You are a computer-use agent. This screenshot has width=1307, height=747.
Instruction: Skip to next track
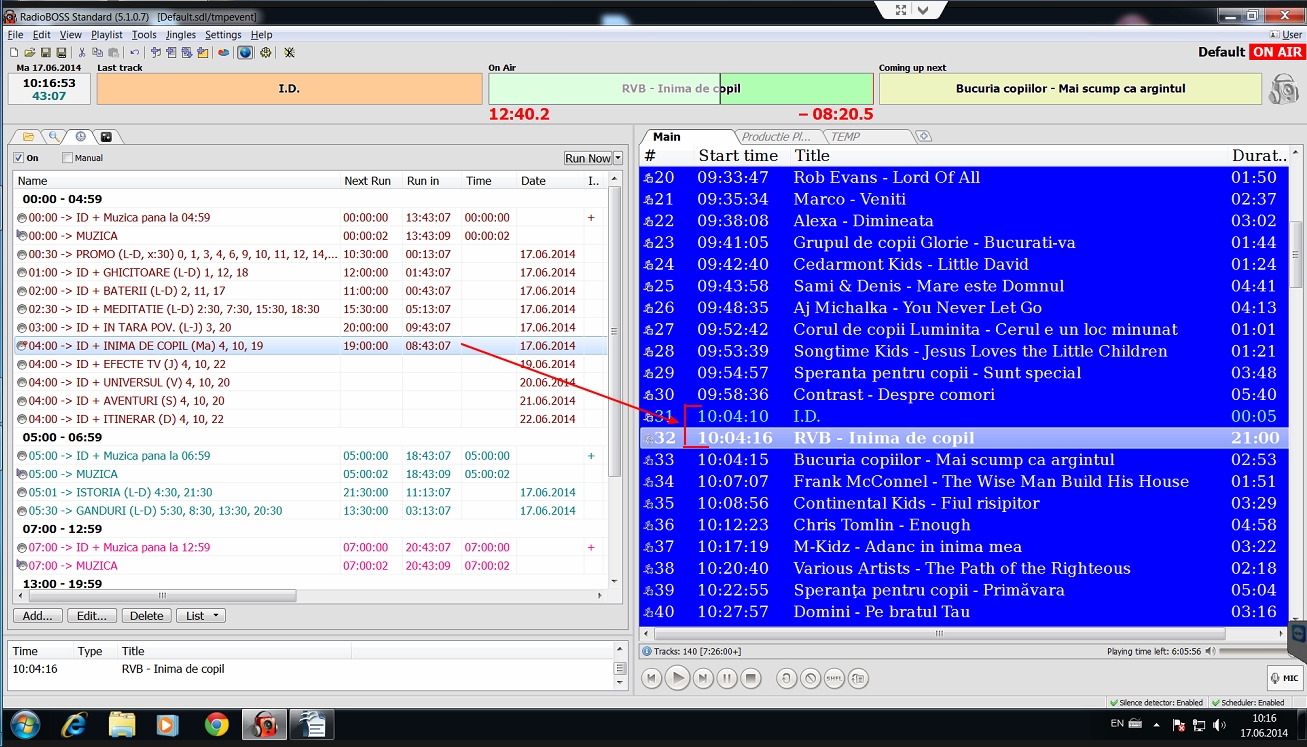click(x=703, y=678)
